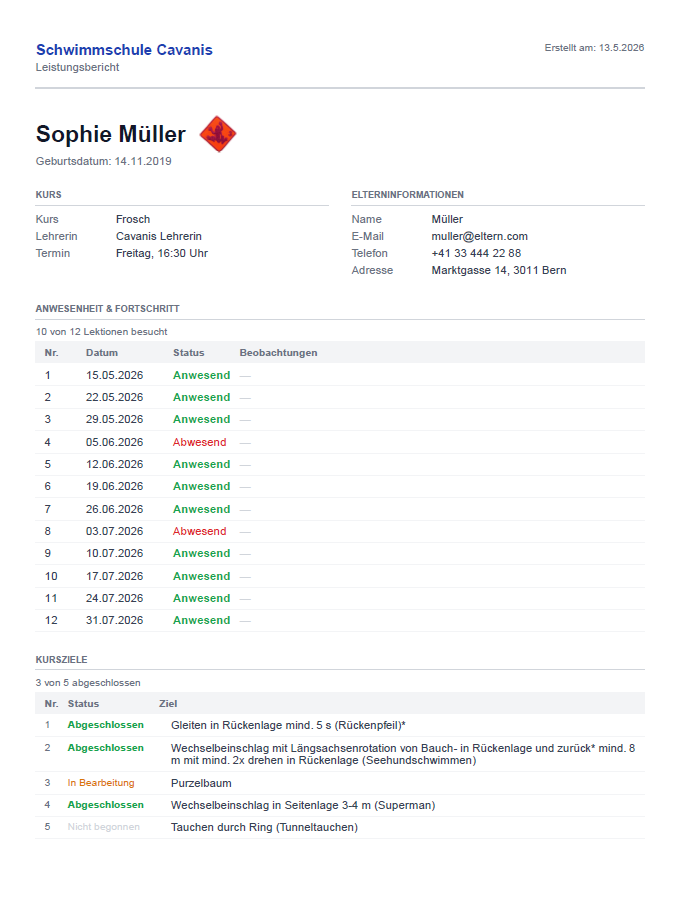The image size is (678, 907).
Task: Click the Termin value Freitag, 16:30 Uhr
Action: point(161,253)
